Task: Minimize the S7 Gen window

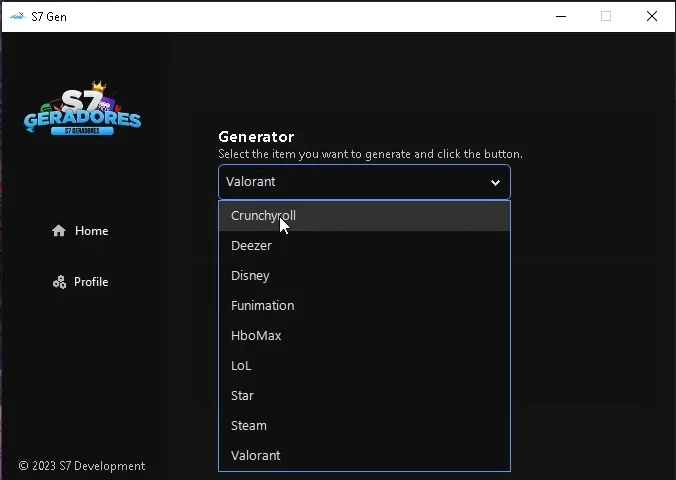Action: click(x=561, y=16)
